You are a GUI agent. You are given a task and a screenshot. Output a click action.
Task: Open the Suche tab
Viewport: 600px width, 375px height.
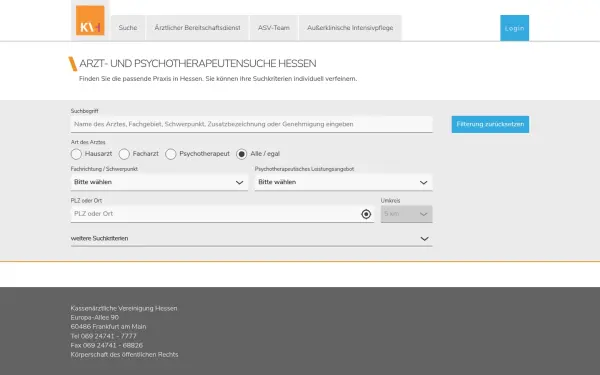tap(128, 28)
